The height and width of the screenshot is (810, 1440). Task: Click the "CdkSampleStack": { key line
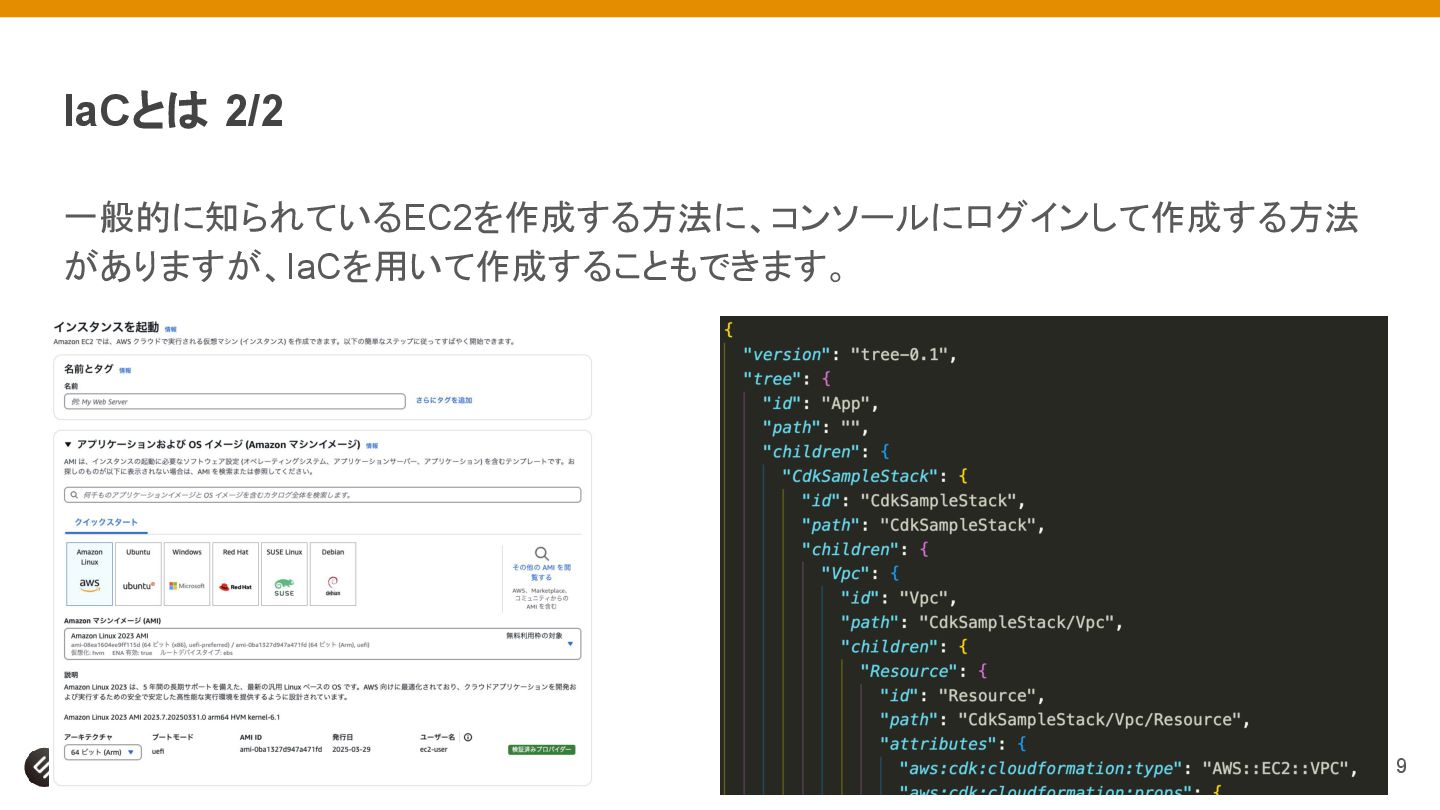(874, 476)
